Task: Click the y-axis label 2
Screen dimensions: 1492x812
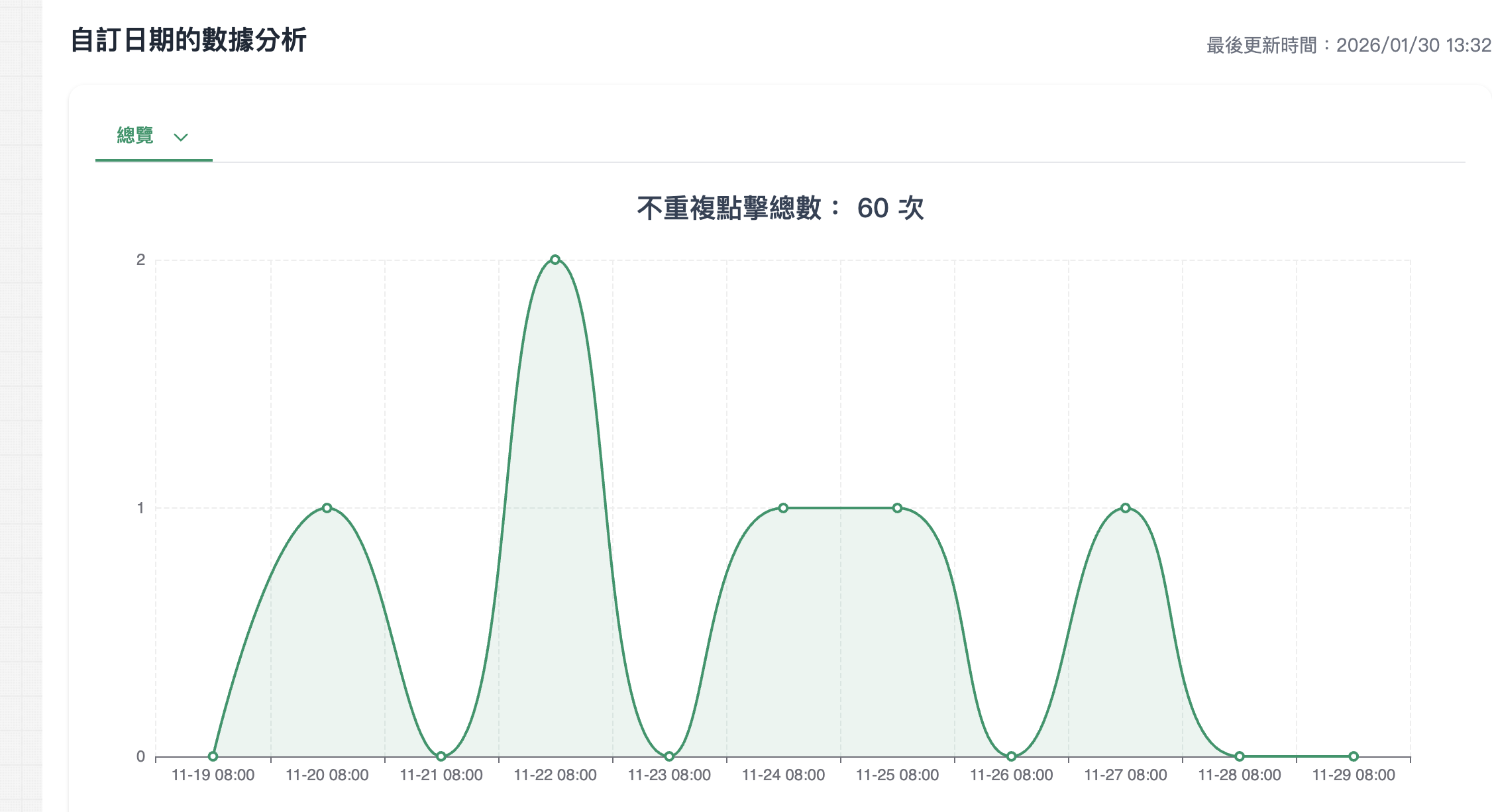Action: [140, 260]
